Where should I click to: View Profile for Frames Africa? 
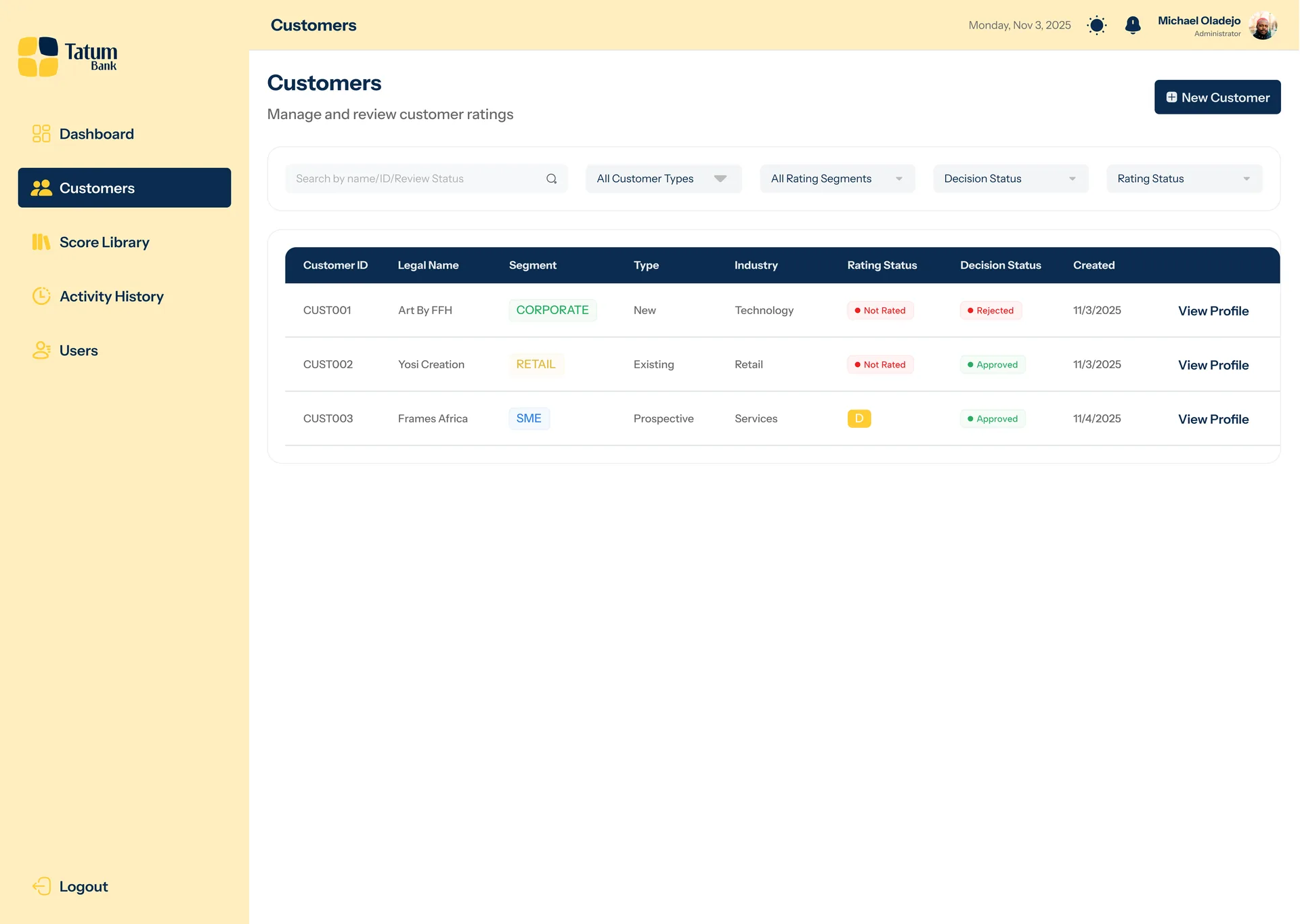(1213, 419)
